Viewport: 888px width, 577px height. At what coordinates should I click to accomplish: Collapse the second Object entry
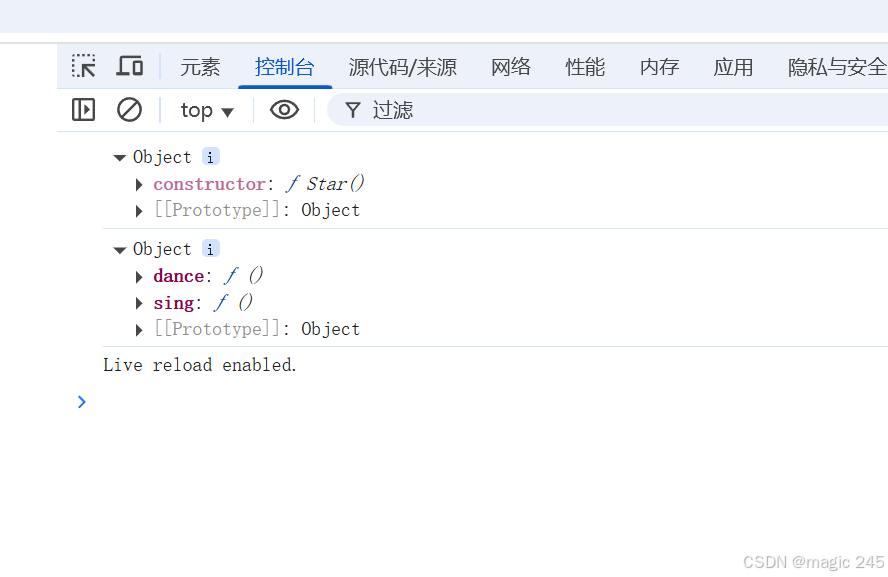tap(119, 250)
